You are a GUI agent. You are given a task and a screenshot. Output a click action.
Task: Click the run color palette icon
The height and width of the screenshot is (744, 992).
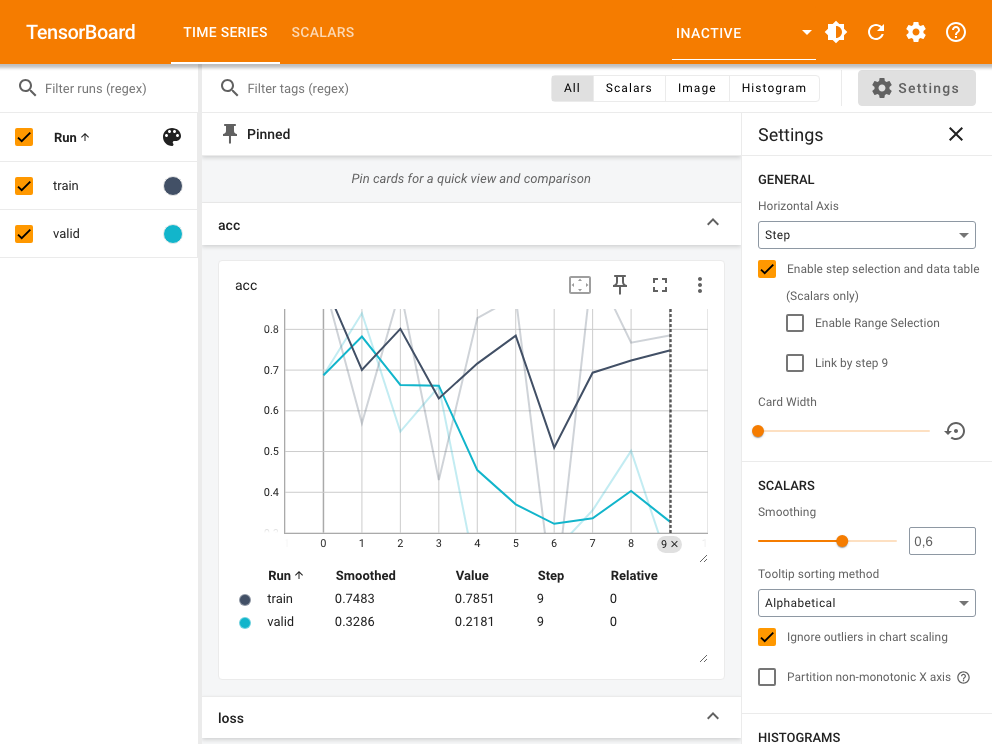tap(172, 138)
